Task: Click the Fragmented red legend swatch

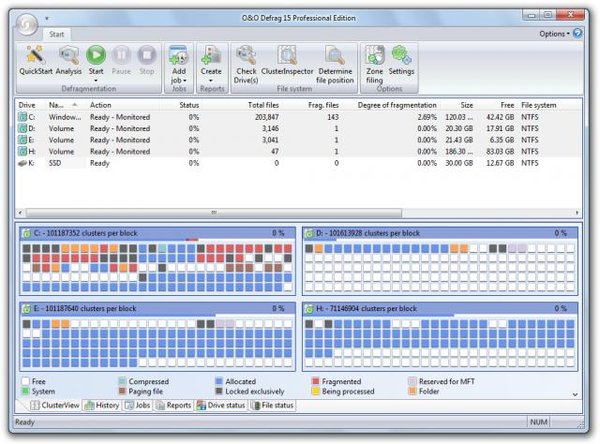Action: pyautogui.click(x=315, y=381)
